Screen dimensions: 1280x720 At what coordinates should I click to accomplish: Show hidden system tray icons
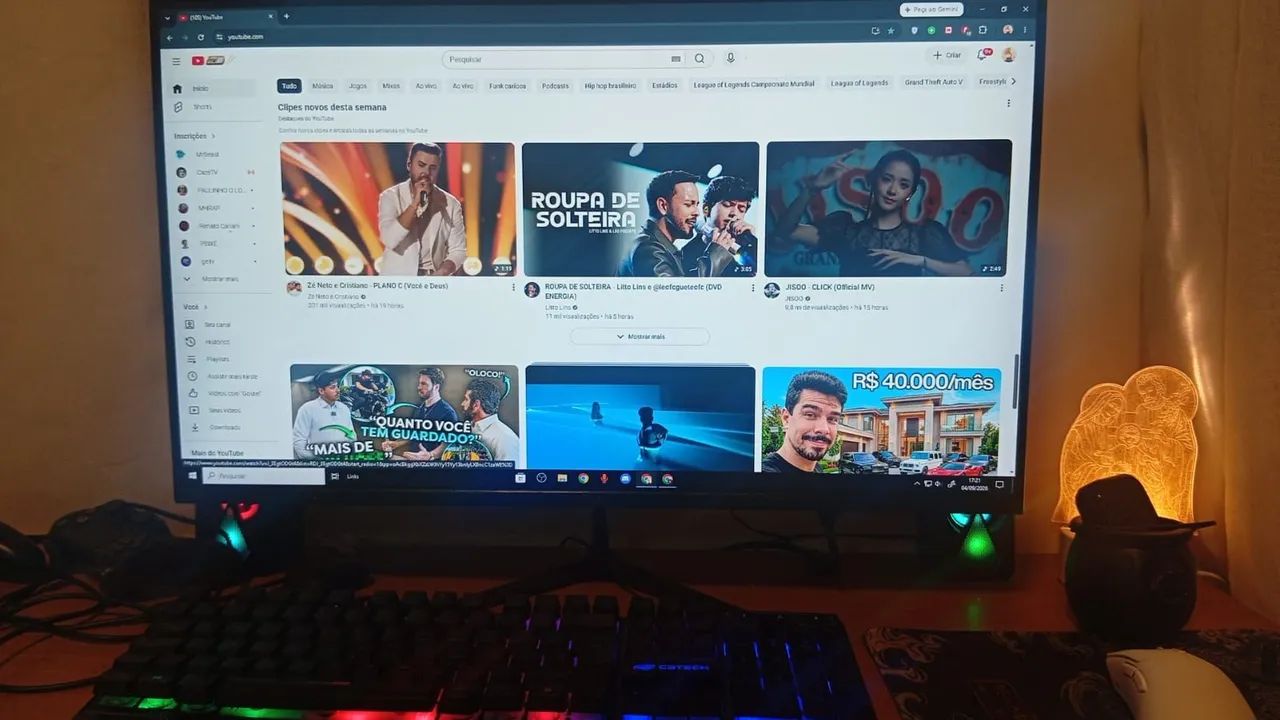917,483
